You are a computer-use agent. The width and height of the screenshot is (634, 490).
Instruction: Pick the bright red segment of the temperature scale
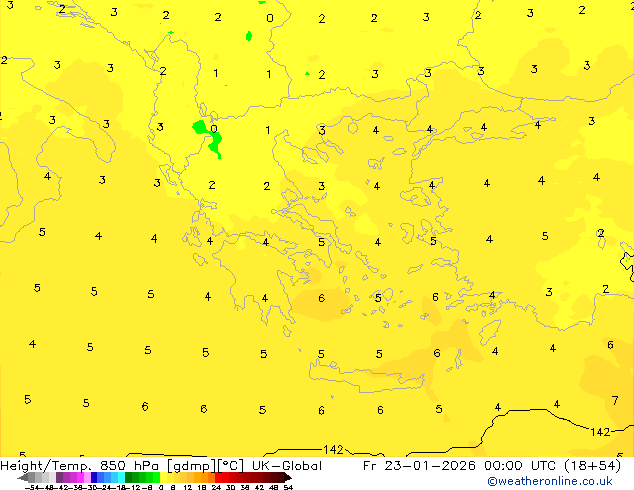pyautogui.click(x=218, y=478)
